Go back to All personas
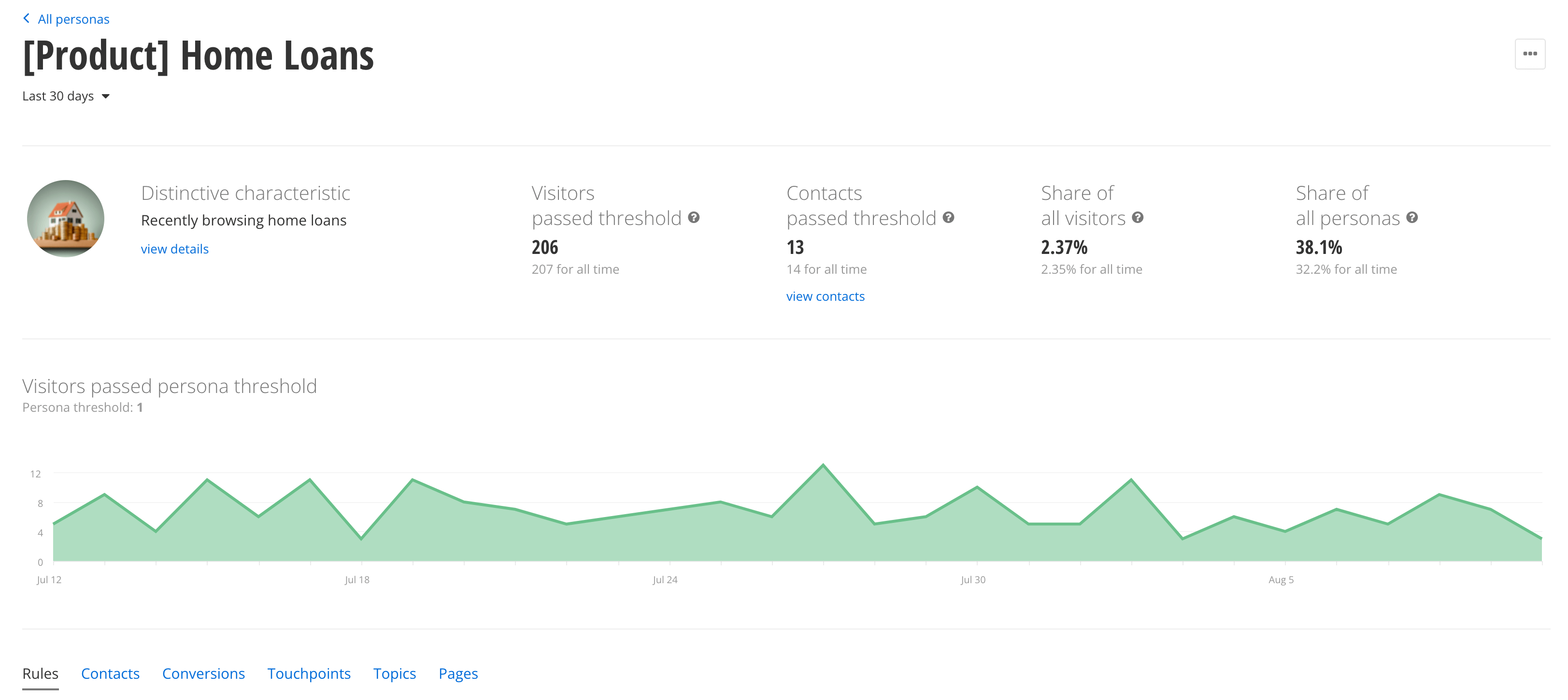 pyautogui.click(x=73, y=19)
